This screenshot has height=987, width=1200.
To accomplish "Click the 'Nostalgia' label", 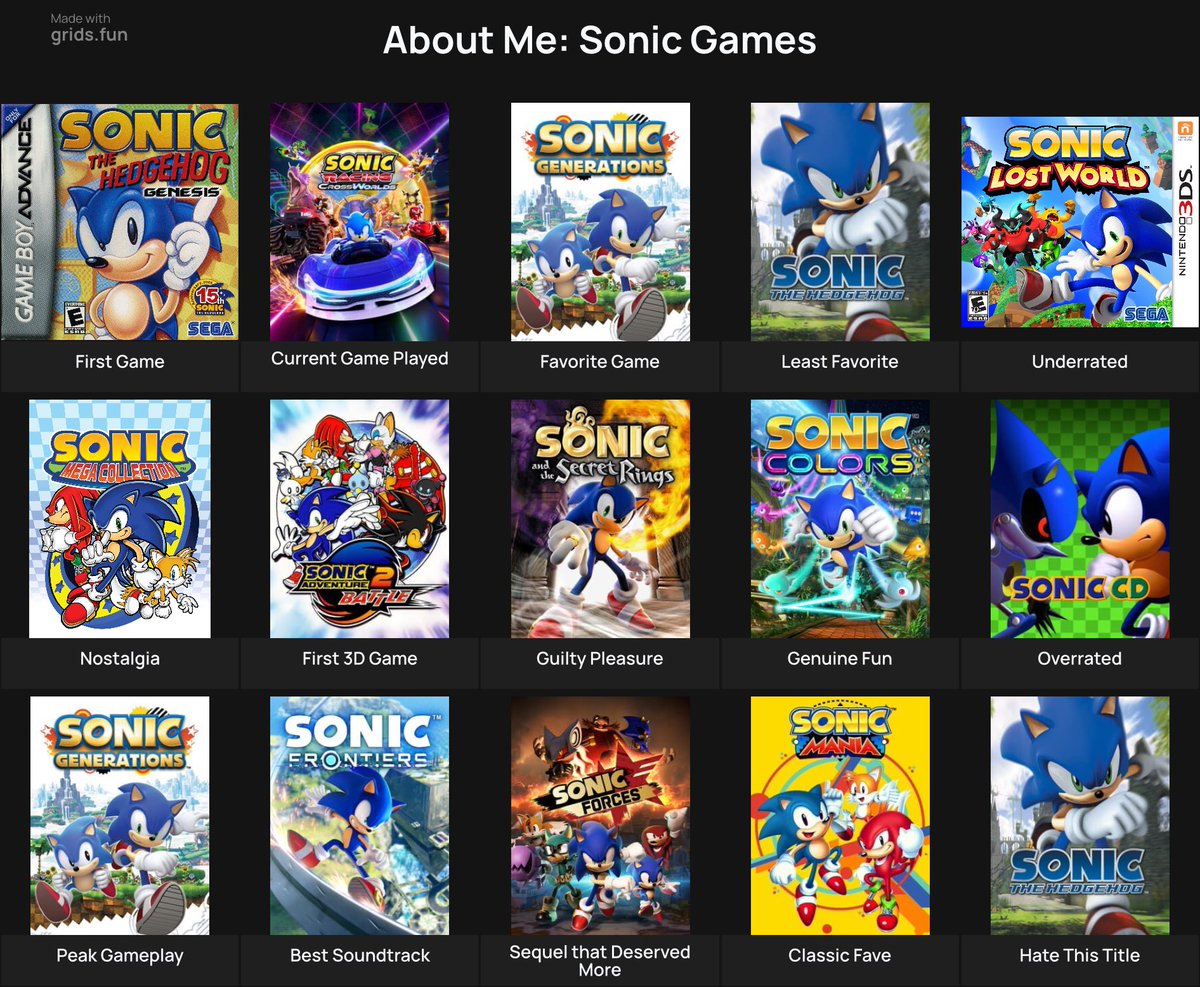I will (x=120, y=659).
